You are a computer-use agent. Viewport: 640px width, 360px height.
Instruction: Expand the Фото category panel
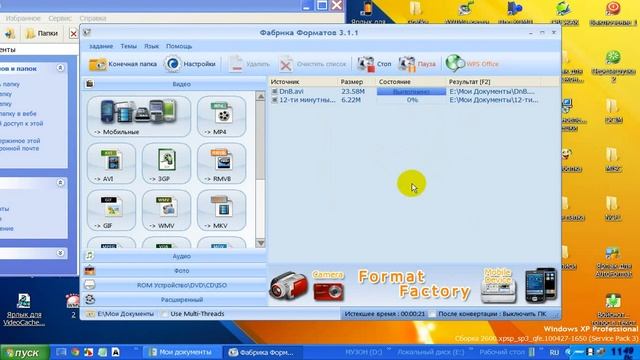(174, 271)
